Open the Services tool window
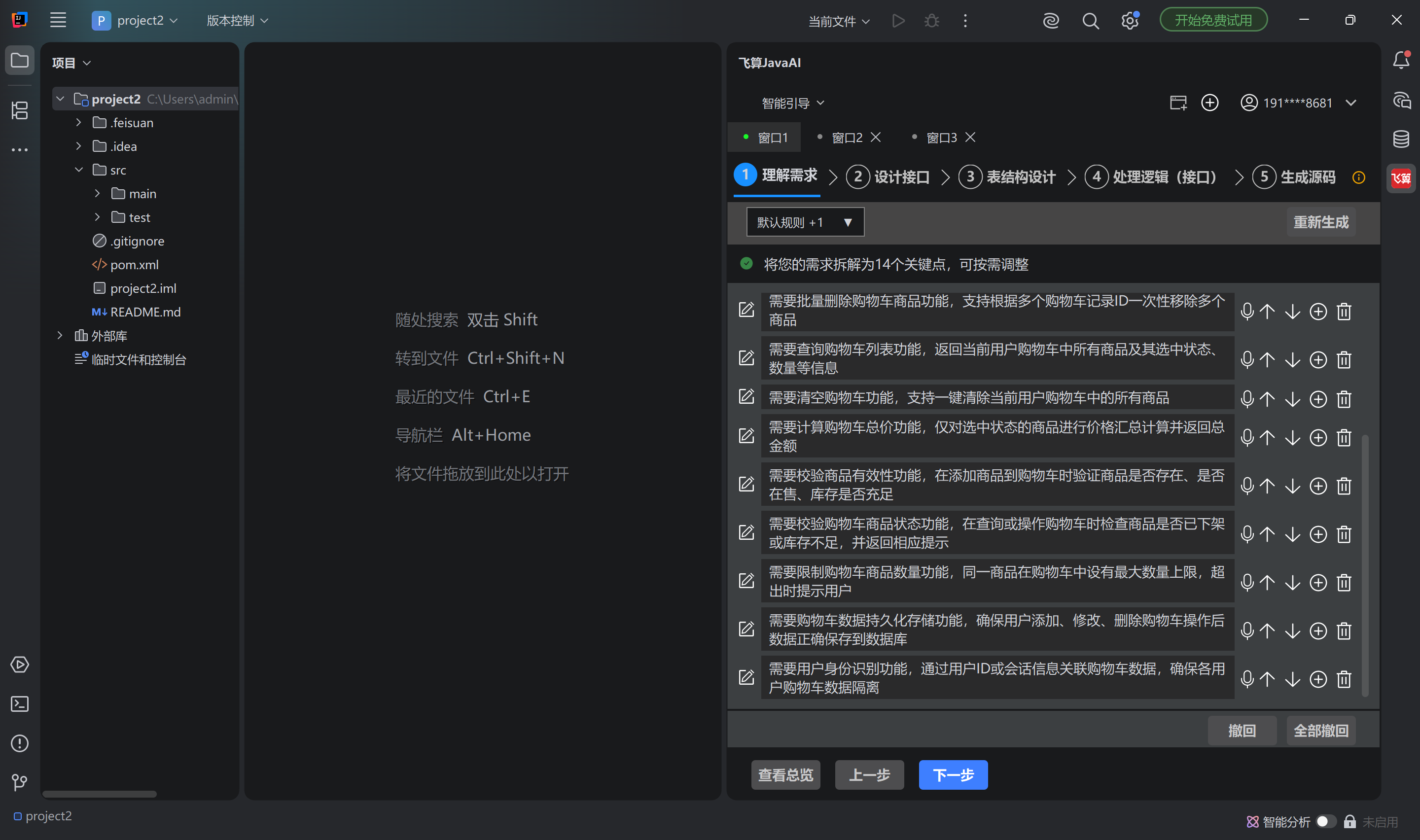The height and width of the screenshot is (840, 1420). [x=20, y=665]
